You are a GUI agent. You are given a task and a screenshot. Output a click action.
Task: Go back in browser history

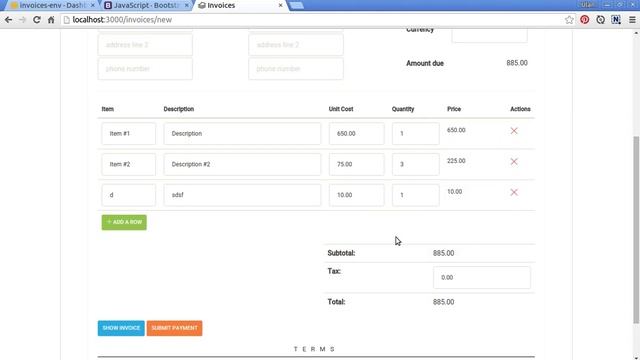coord(9,20)
